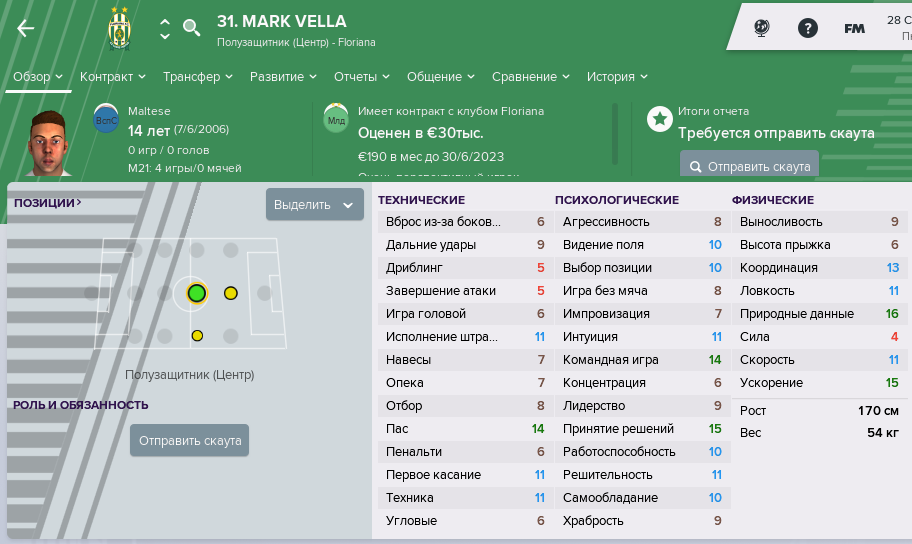Expand the Контракт menu
This screenshot has height=544, width=912.
click(113, 77)
